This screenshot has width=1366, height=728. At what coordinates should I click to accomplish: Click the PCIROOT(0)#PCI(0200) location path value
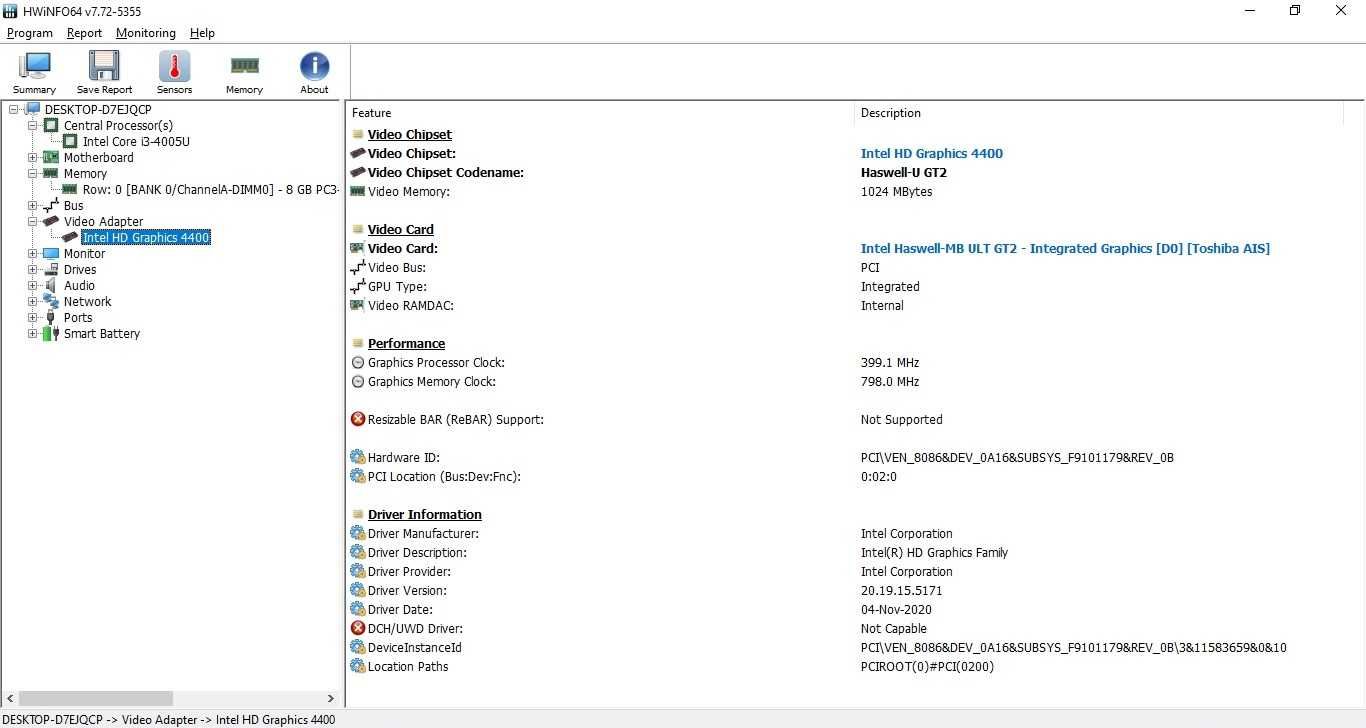tap(927, 666)
